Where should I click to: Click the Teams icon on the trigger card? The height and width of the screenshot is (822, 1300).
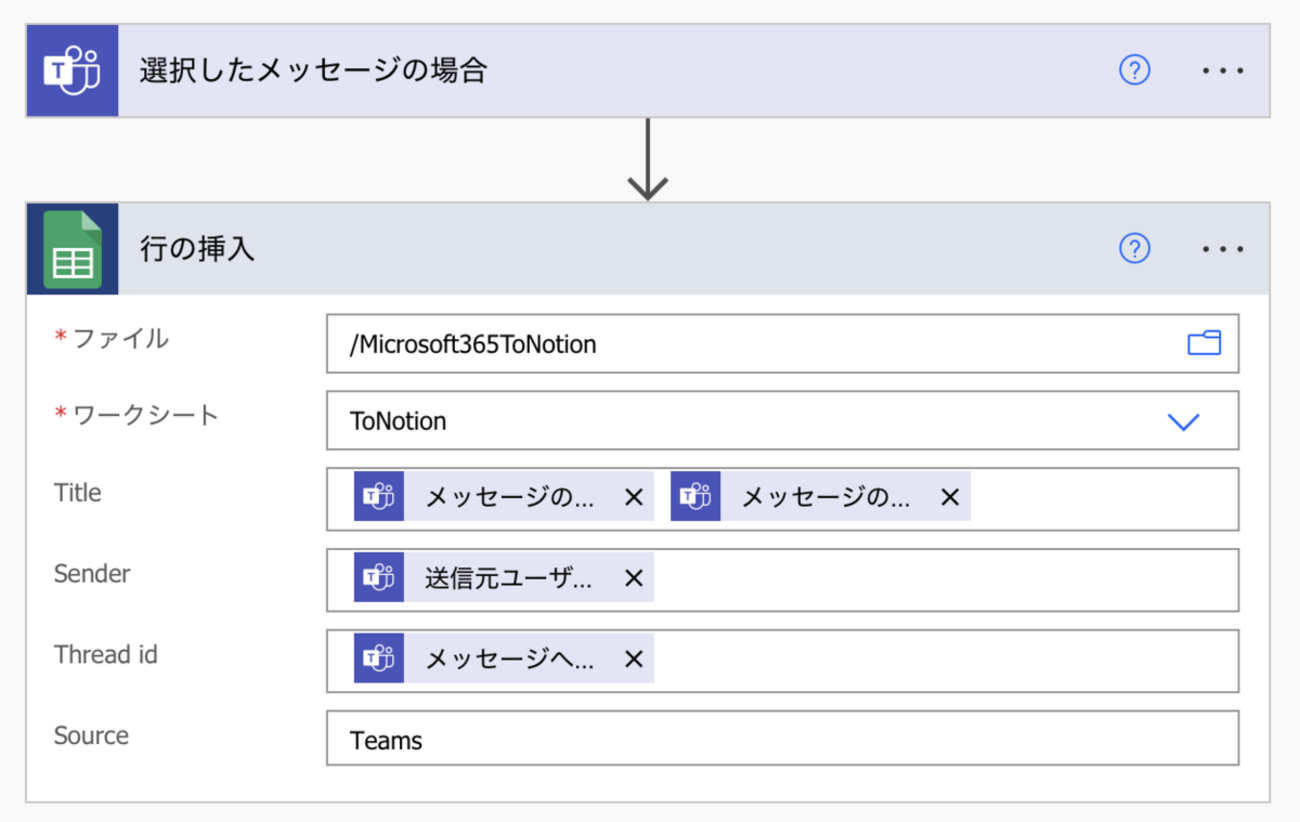pos(72,71)
